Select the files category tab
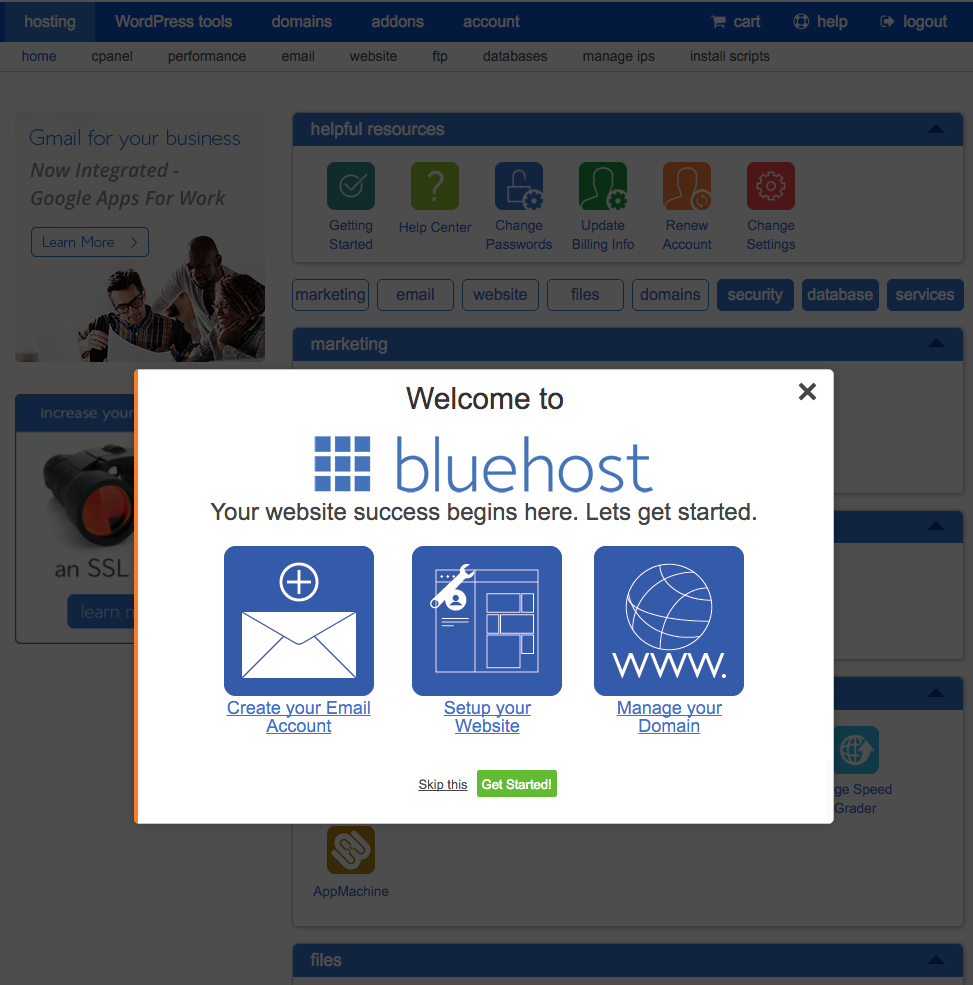 (585, 295)
